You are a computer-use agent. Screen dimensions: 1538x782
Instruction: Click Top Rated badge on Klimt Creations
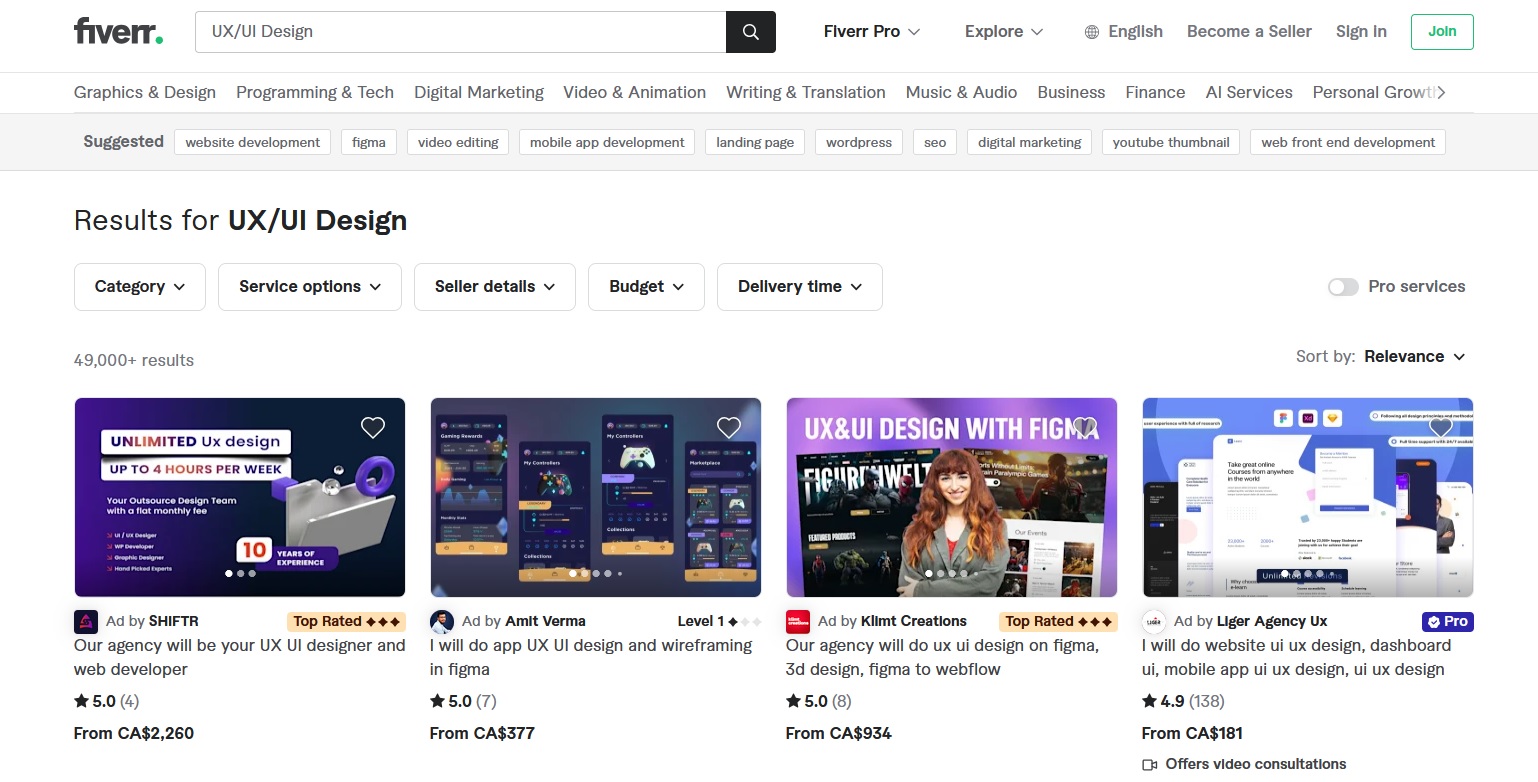coord(1058,621)
